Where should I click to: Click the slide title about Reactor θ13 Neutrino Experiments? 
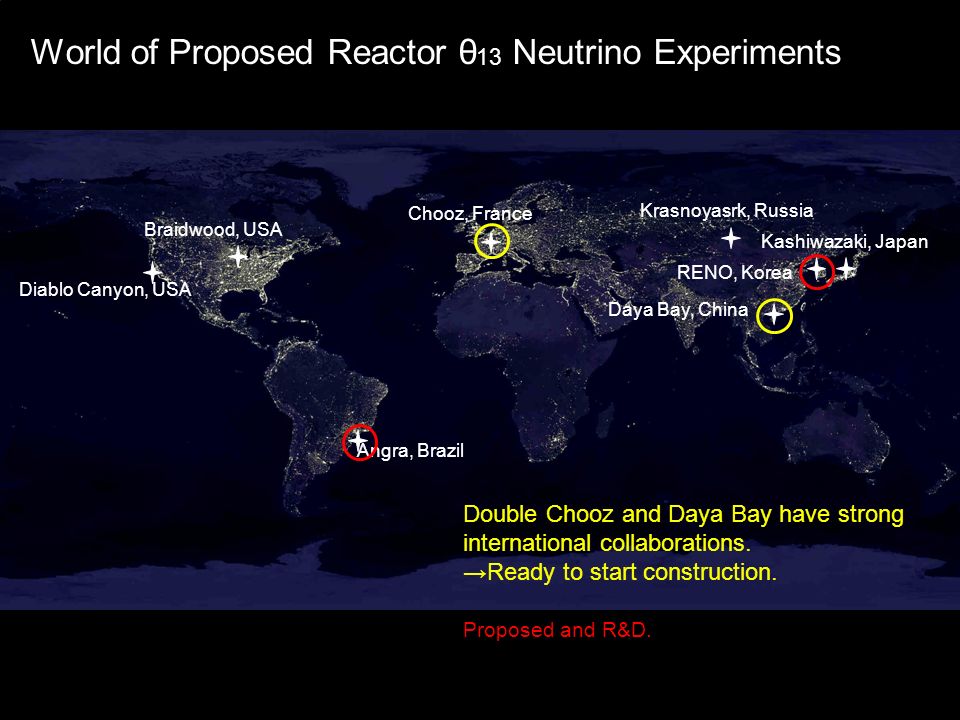[x=435, y=52]
